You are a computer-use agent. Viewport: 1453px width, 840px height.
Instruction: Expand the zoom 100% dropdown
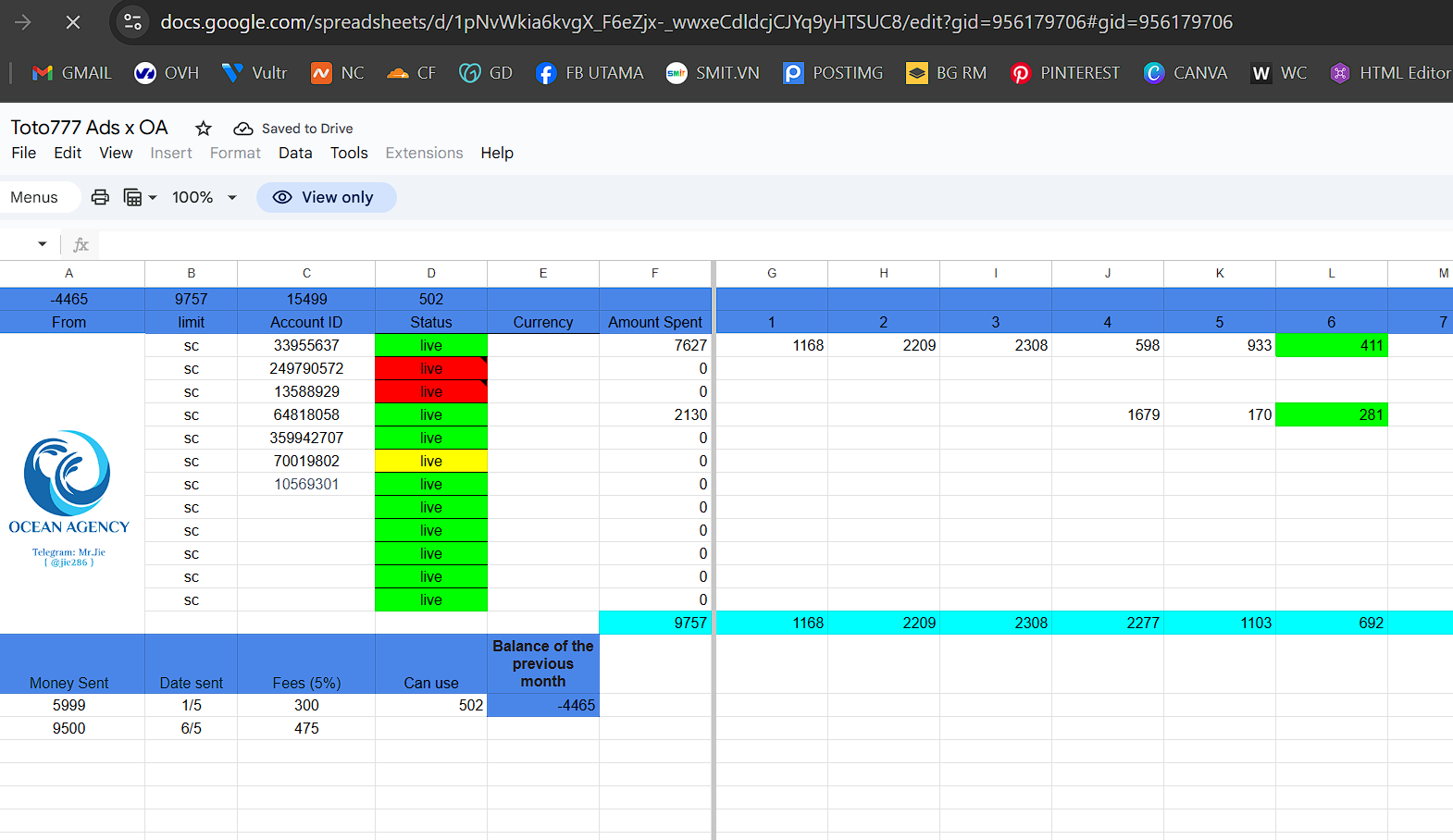205,197
